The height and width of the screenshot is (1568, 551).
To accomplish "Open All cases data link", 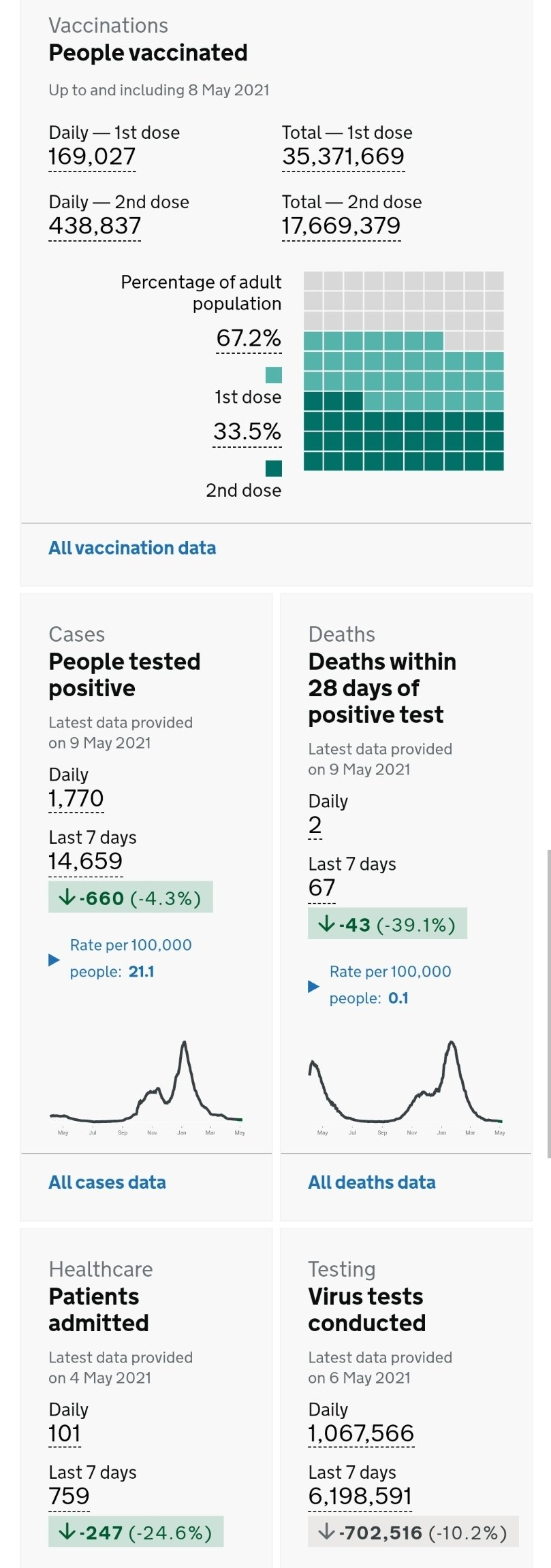I will [107, 1182].
